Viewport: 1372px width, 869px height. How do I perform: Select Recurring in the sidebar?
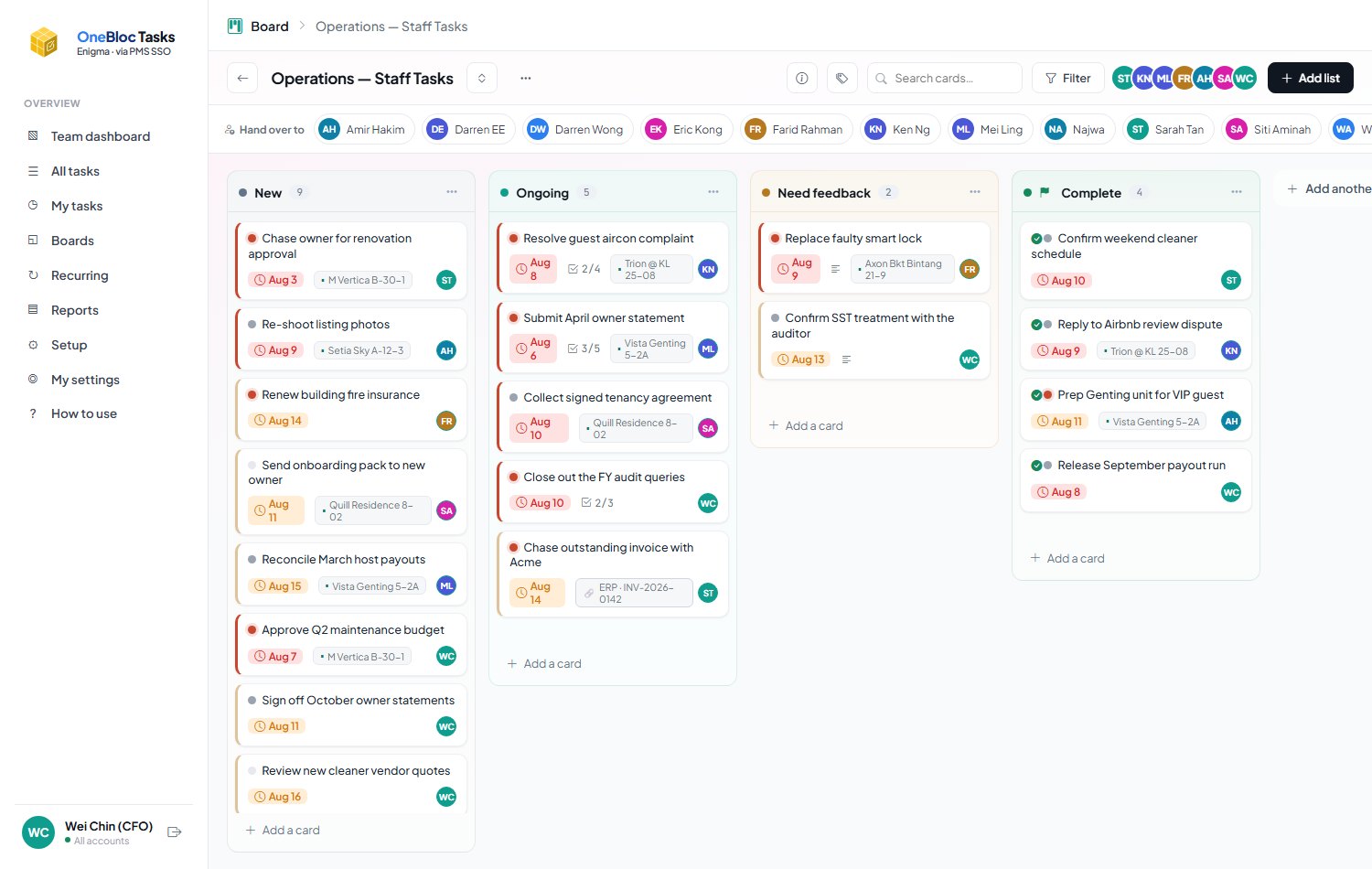(80, 275)
